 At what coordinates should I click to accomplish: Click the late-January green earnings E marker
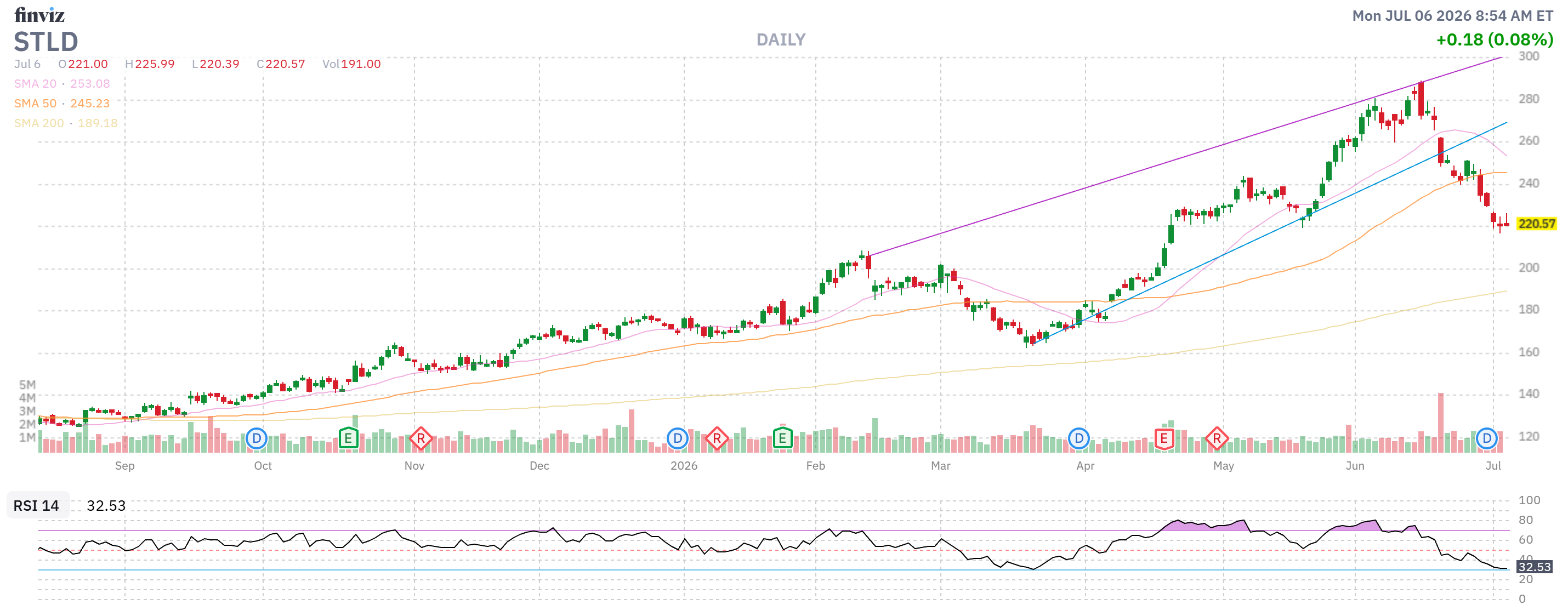(x=782, y=438)
